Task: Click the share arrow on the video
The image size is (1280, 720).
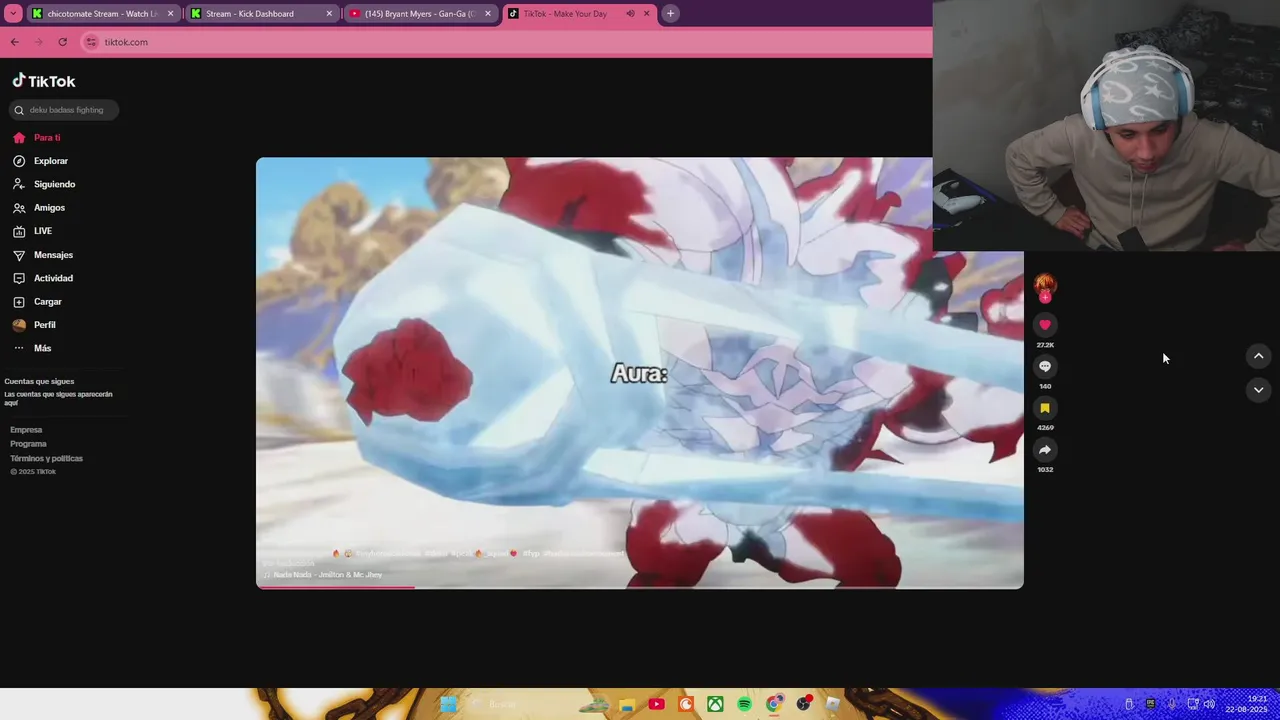Action: pos(1045,450)
